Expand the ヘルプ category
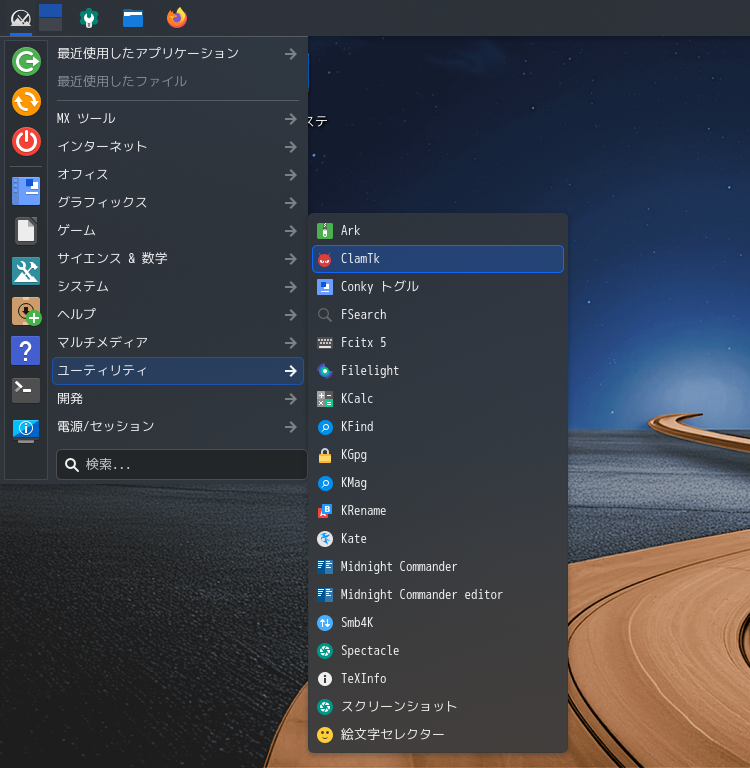 click(x=177, y=314)
